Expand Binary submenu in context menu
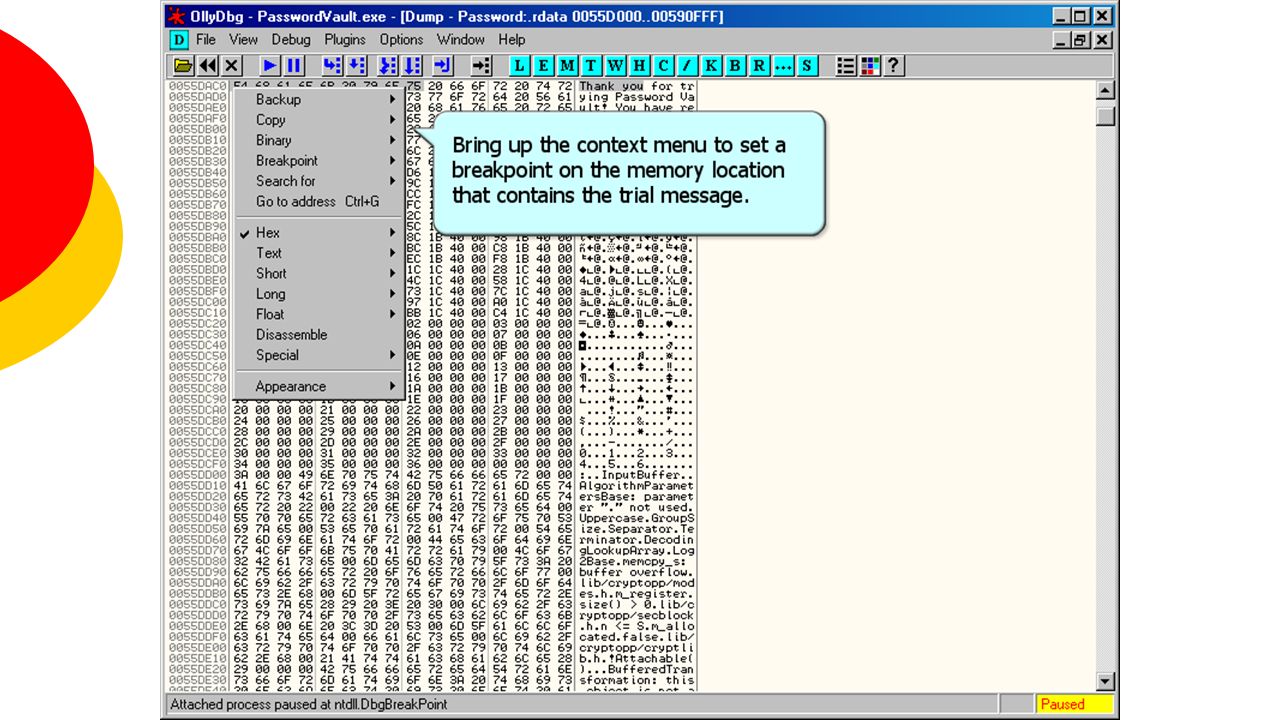Screen dimensions: 1280x720 point(318,140)
